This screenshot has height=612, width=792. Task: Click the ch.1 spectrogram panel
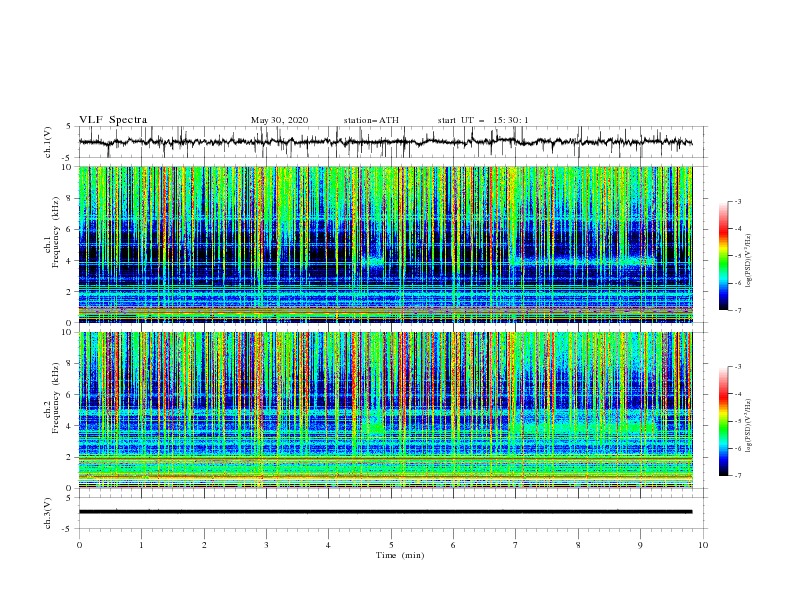(x=385, y=244)
